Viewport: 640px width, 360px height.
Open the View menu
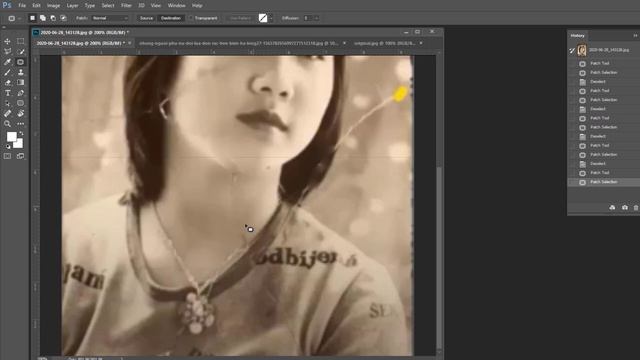156,6
